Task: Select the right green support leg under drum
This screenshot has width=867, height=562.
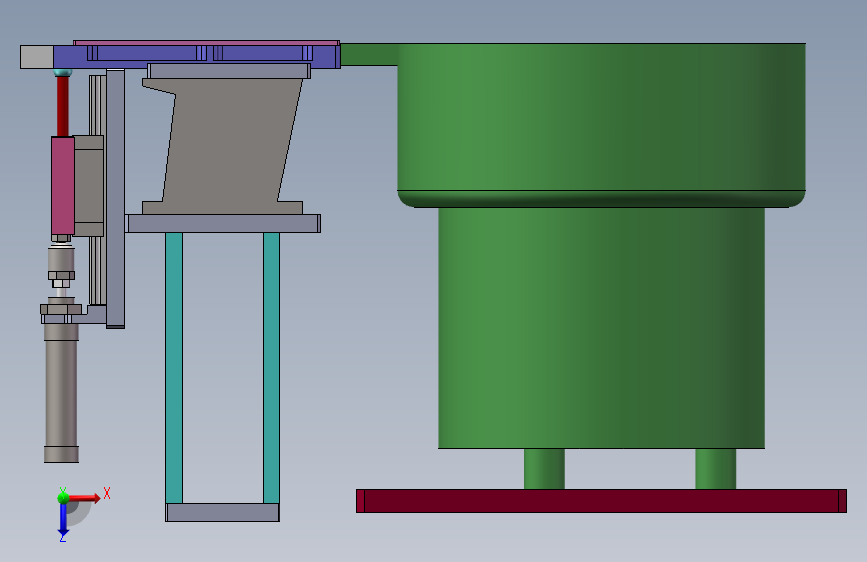Action: (x=715, y=469)
